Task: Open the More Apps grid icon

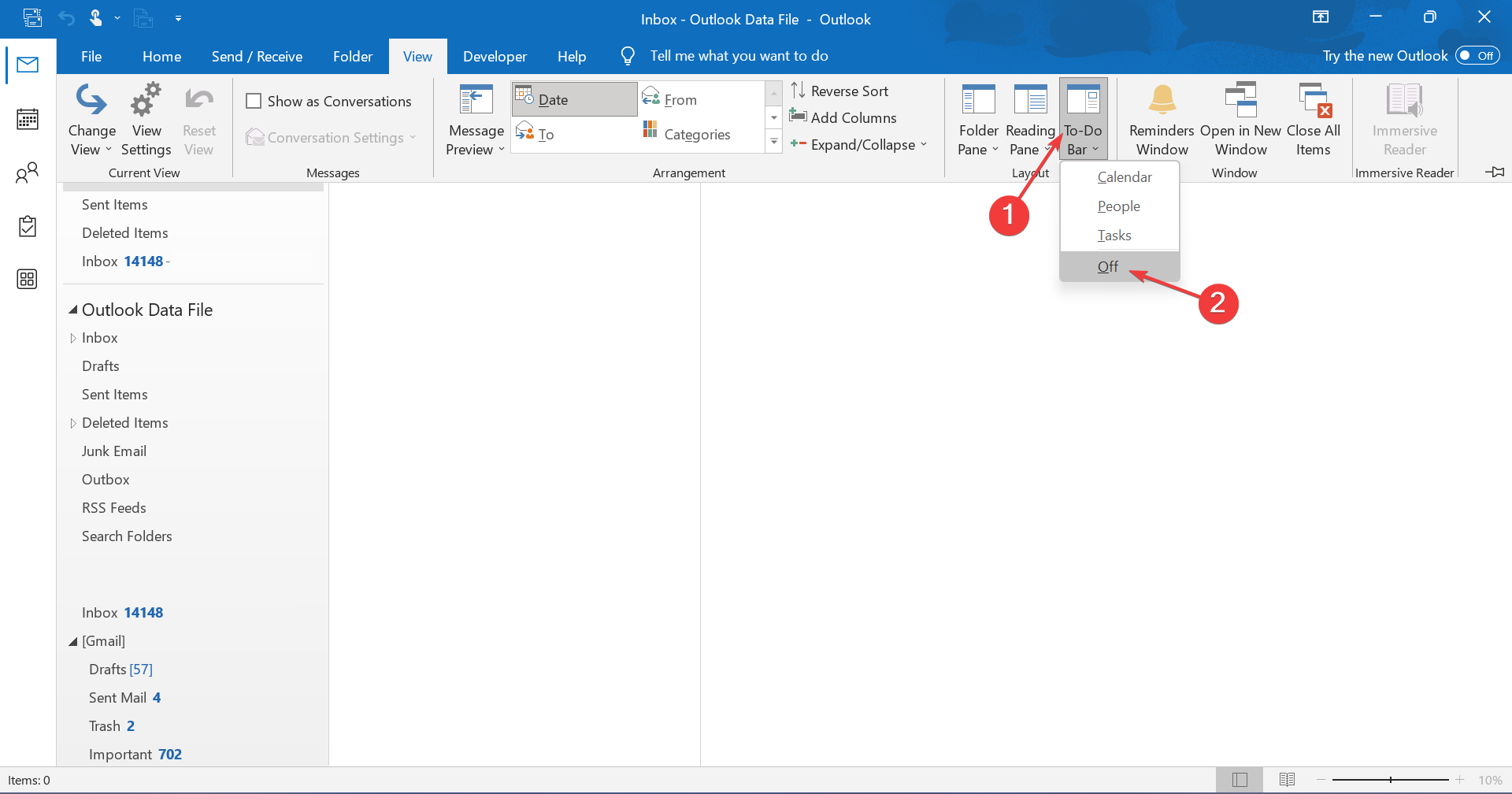Action: click(28, 279)
